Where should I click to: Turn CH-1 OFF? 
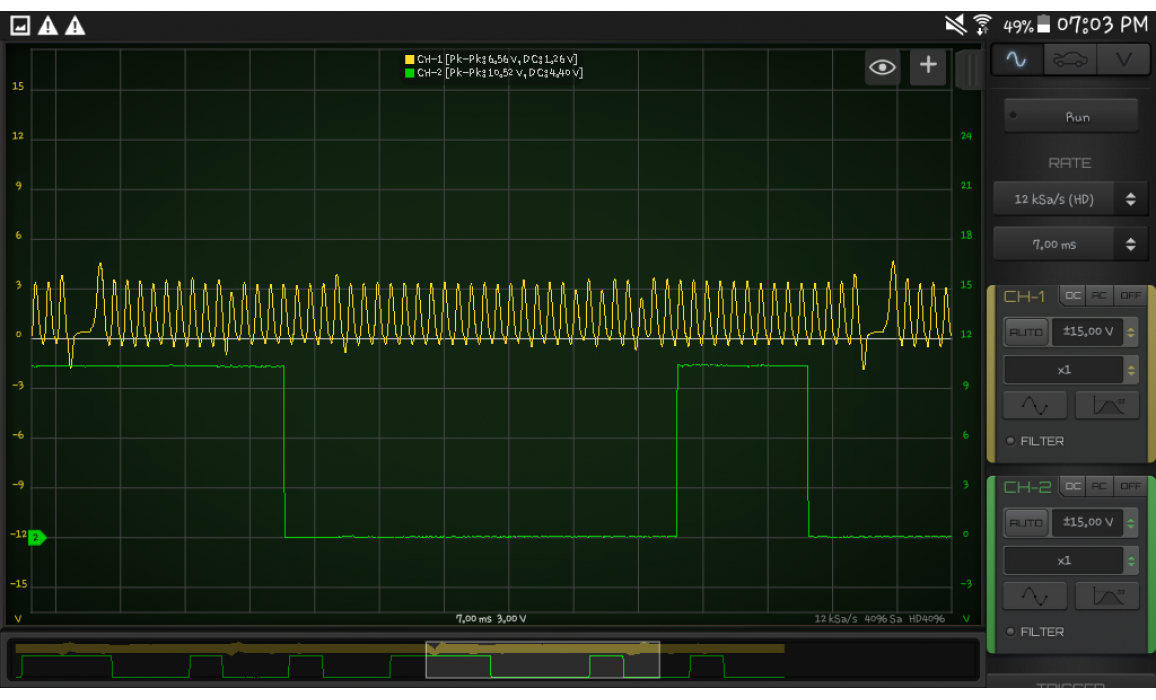(x=1130, y=296)
